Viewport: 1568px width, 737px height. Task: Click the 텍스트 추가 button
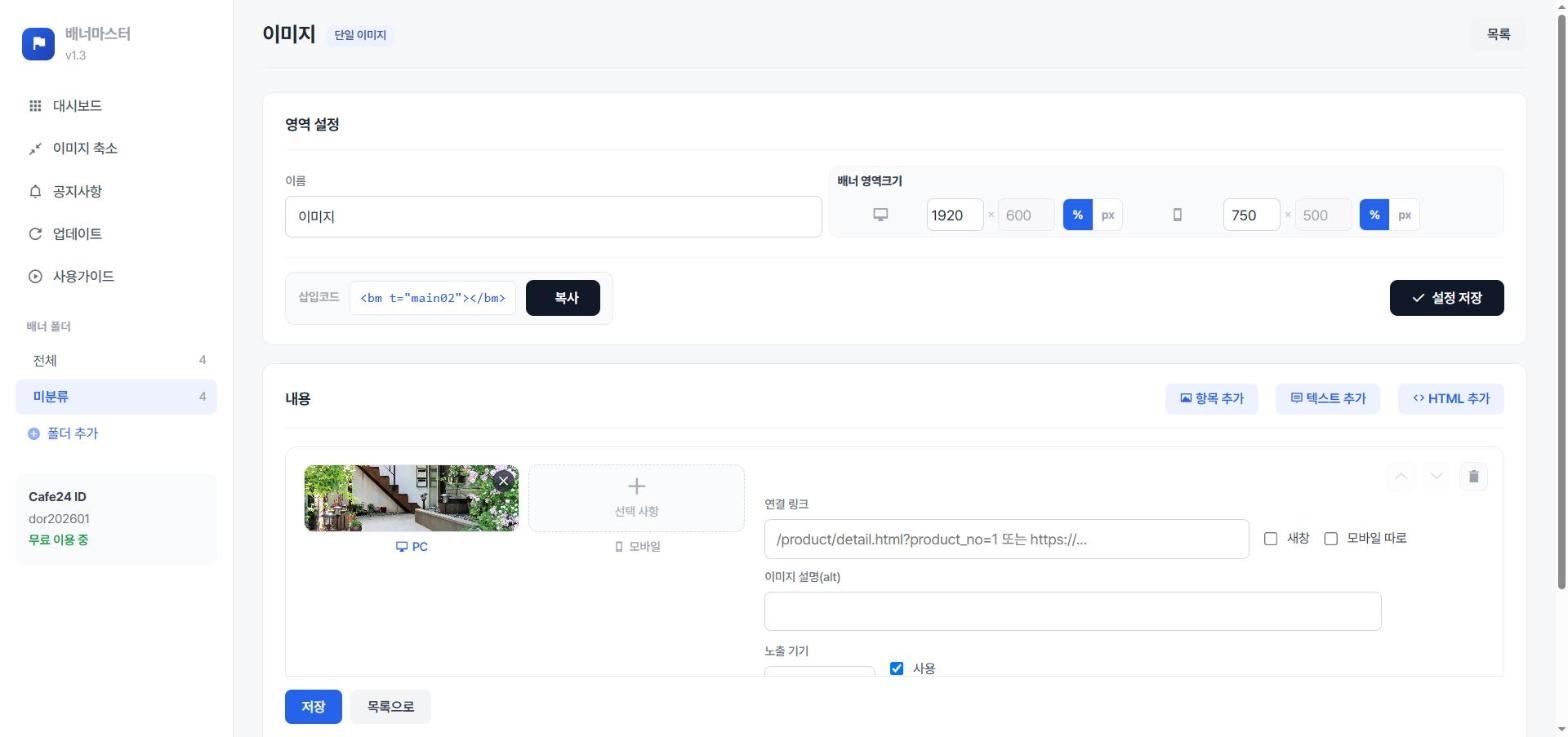point(1327,399)
